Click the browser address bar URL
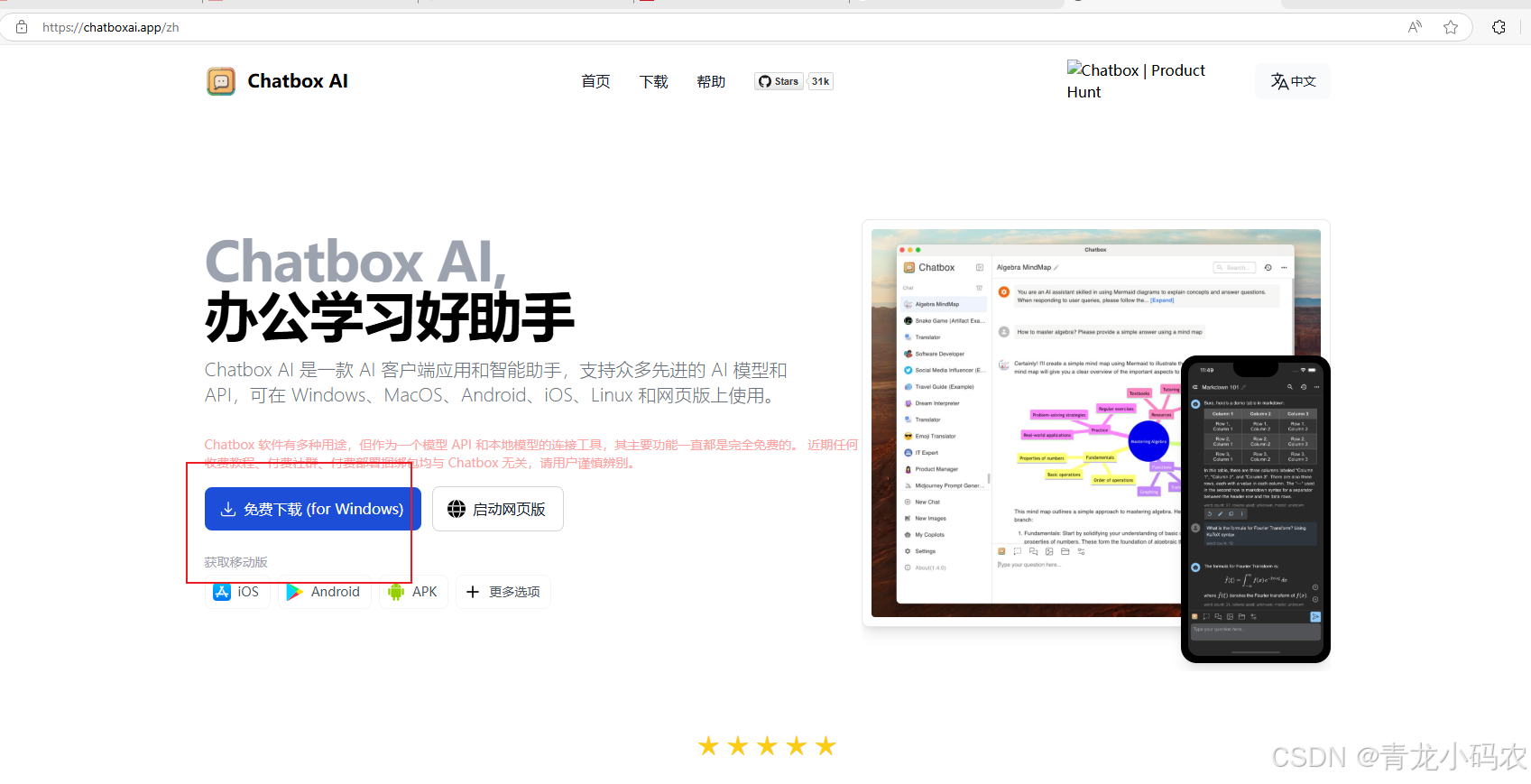Image resolution: width=1531 pixels, height=784 pixels. pos(111,27)
